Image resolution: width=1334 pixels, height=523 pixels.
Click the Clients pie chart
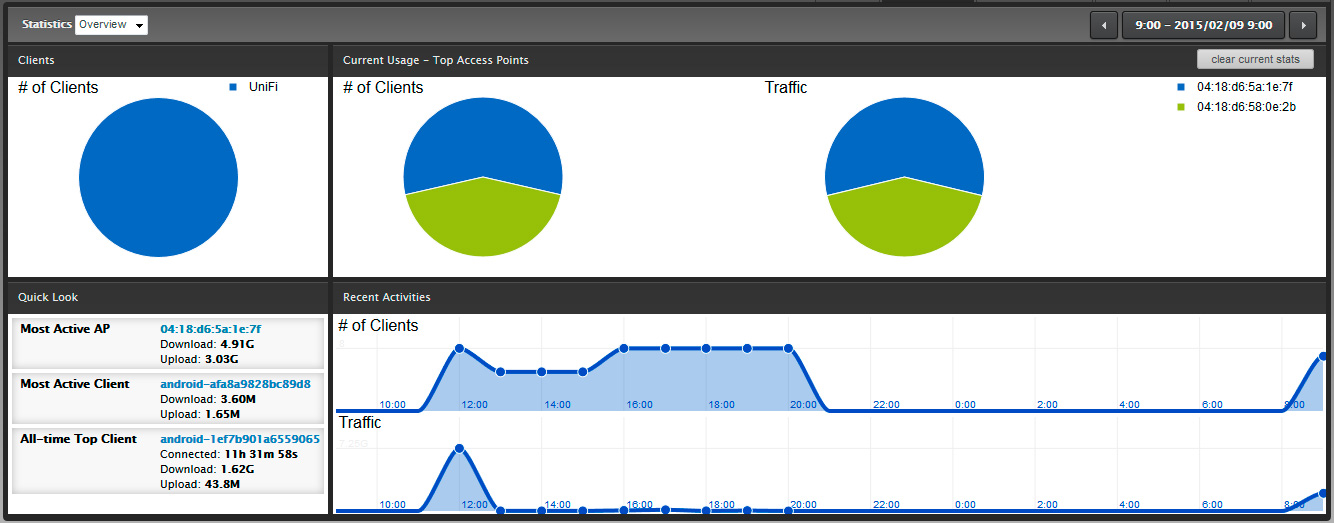pyautogui.click(x=158, y=177)
